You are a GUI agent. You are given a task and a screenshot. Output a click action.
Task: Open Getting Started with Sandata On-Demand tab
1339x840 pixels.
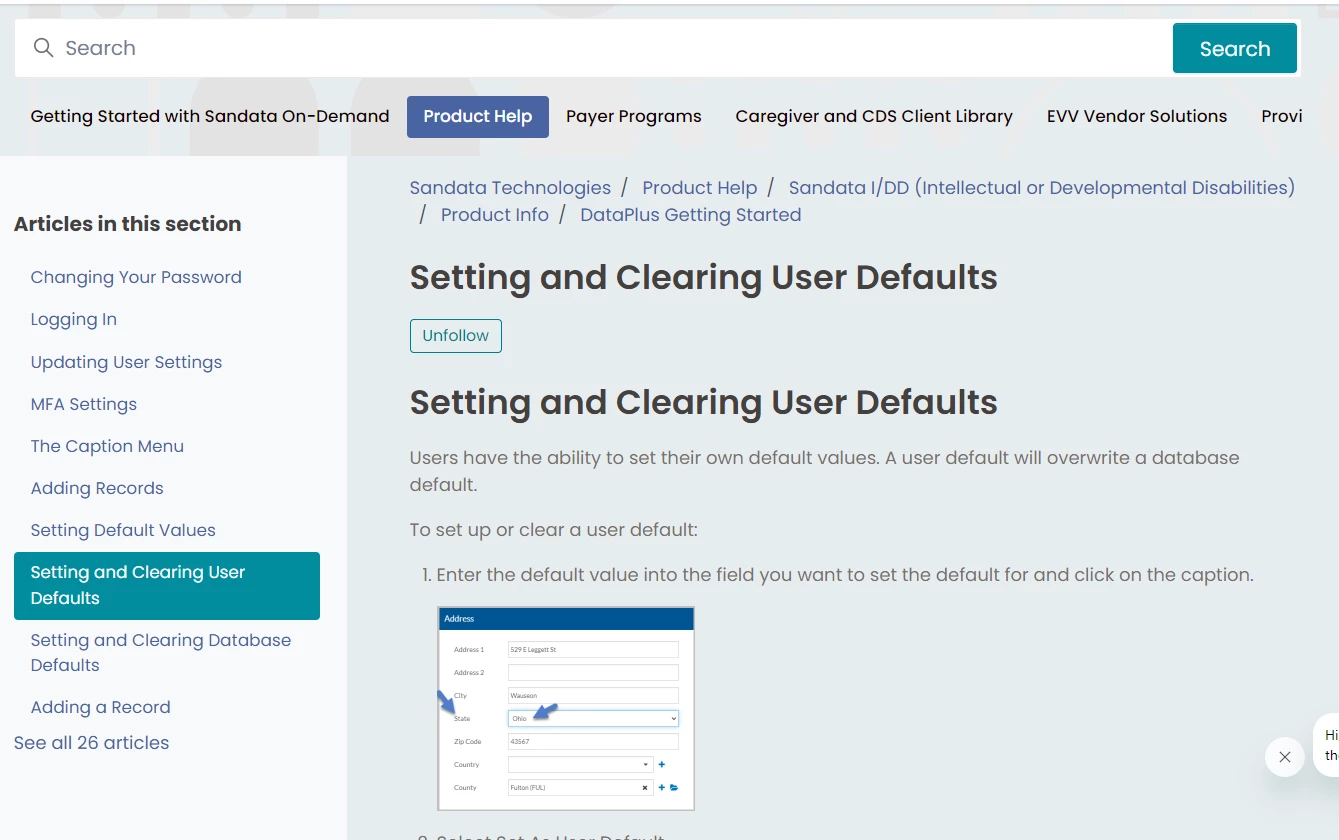pyautogui.click(x=210, y=116)
